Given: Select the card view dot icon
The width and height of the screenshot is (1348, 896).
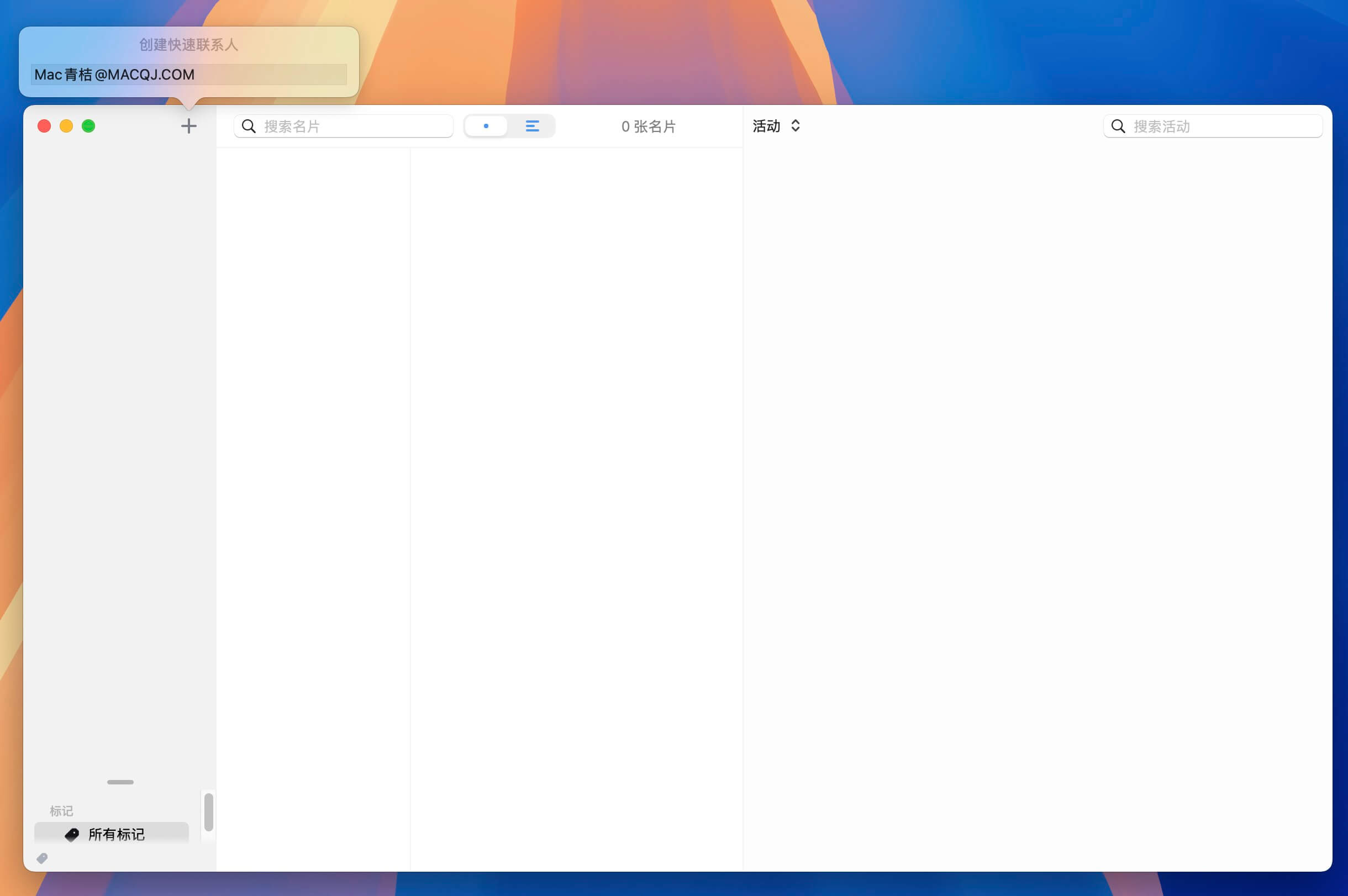Looking at the screenshot, I should tap(487, 126).
